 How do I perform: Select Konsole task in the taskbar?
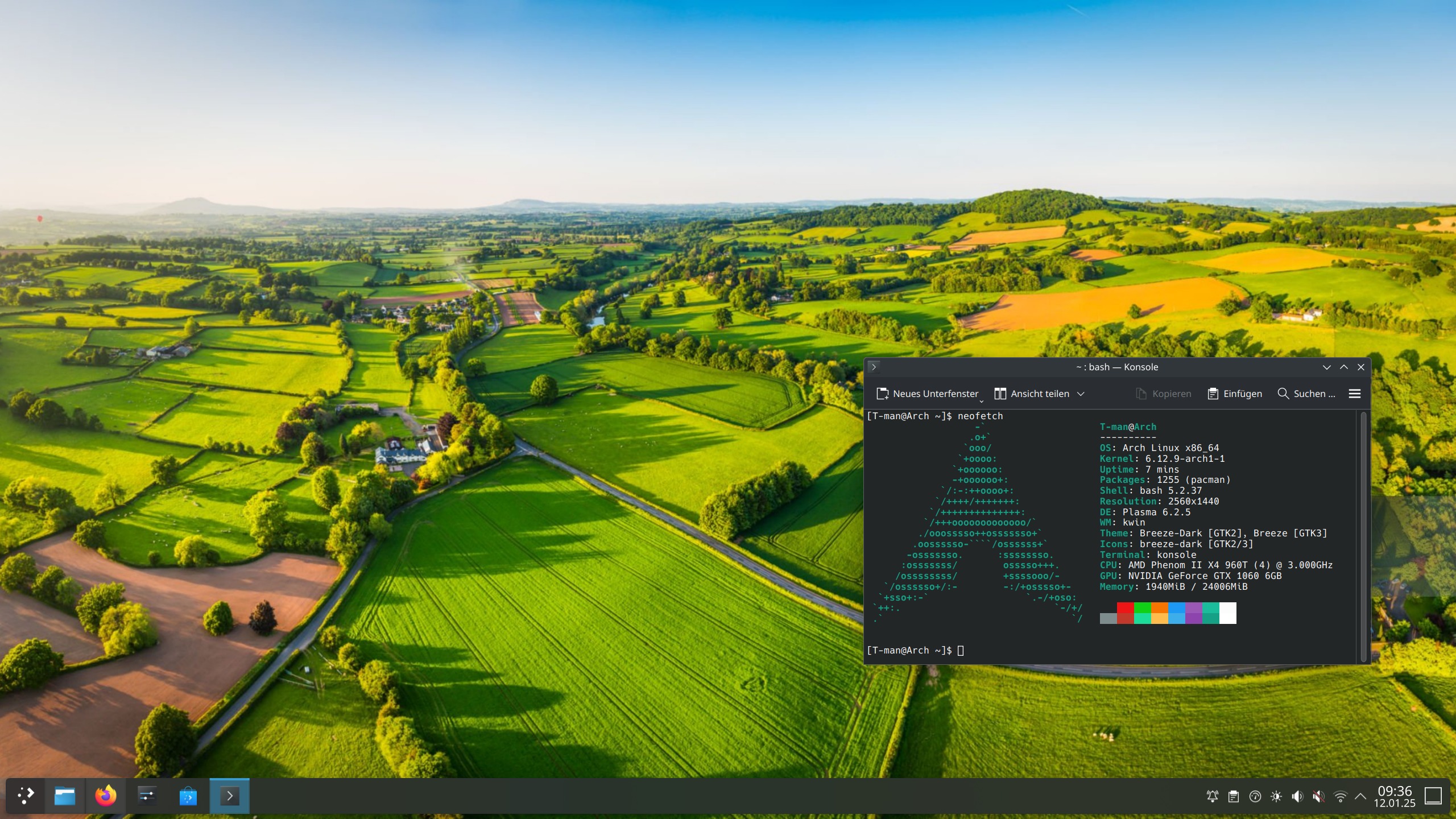coord(229,795)
